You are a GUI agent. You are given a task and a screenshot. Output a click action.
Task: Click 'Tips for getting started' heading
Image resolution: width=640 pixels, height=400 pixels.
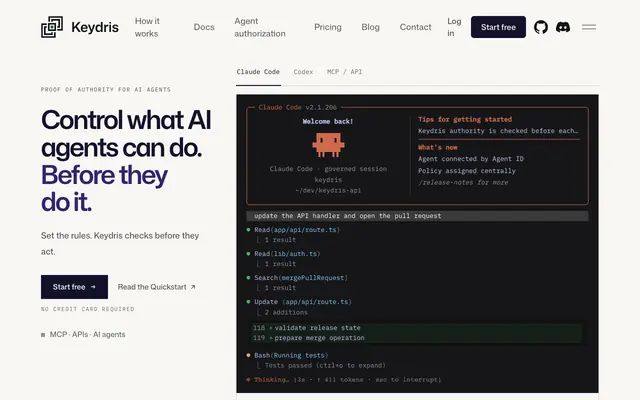pyautogui.click(x=465, y=119)
